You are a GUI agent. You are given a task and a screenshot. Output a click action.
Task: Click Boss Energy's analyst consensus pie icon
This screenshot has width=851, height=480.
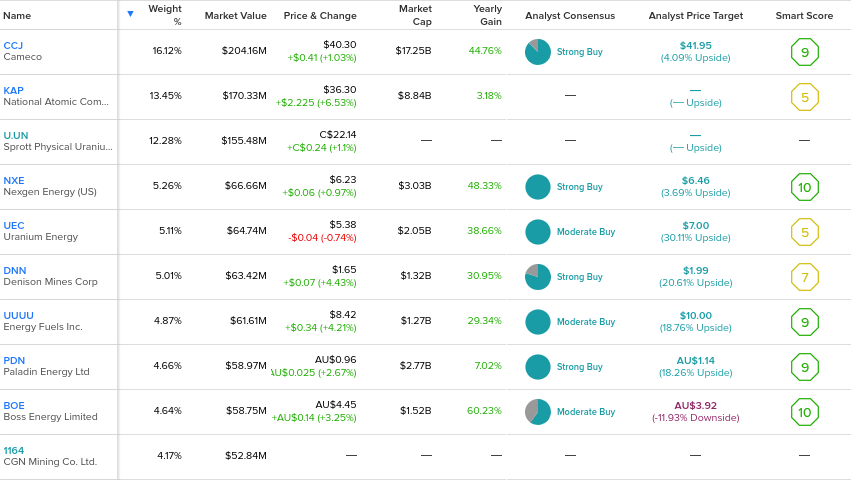[x=538, y=412]
